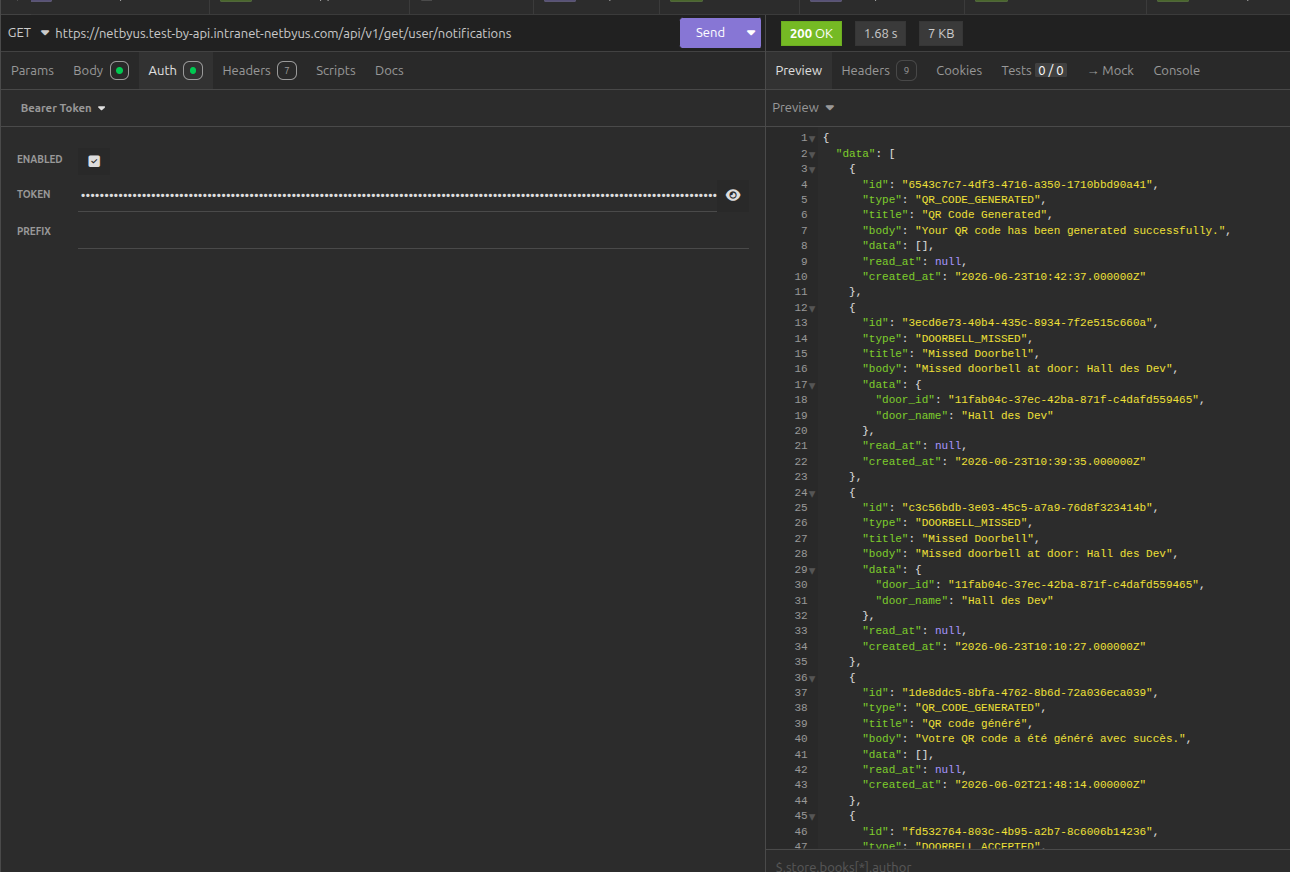
Task: Collapse the JSON object at line 17
Action: pyautogui.click(x=812, y=385)
